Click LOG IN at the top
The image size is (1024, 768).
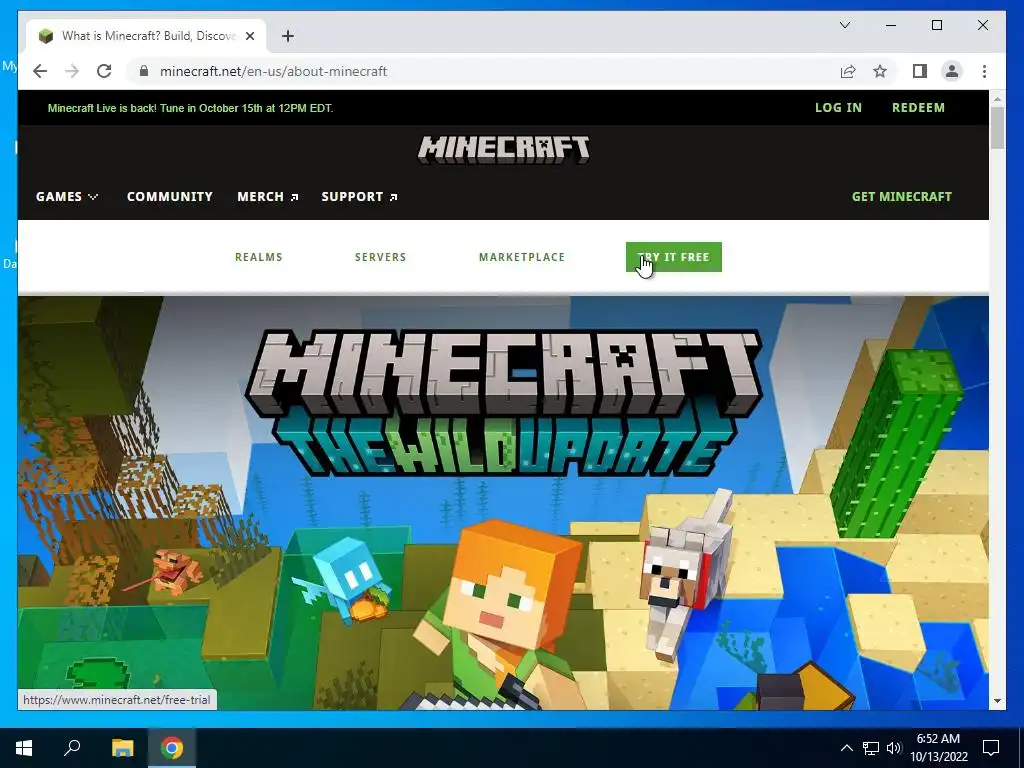(x=838, y=108)
